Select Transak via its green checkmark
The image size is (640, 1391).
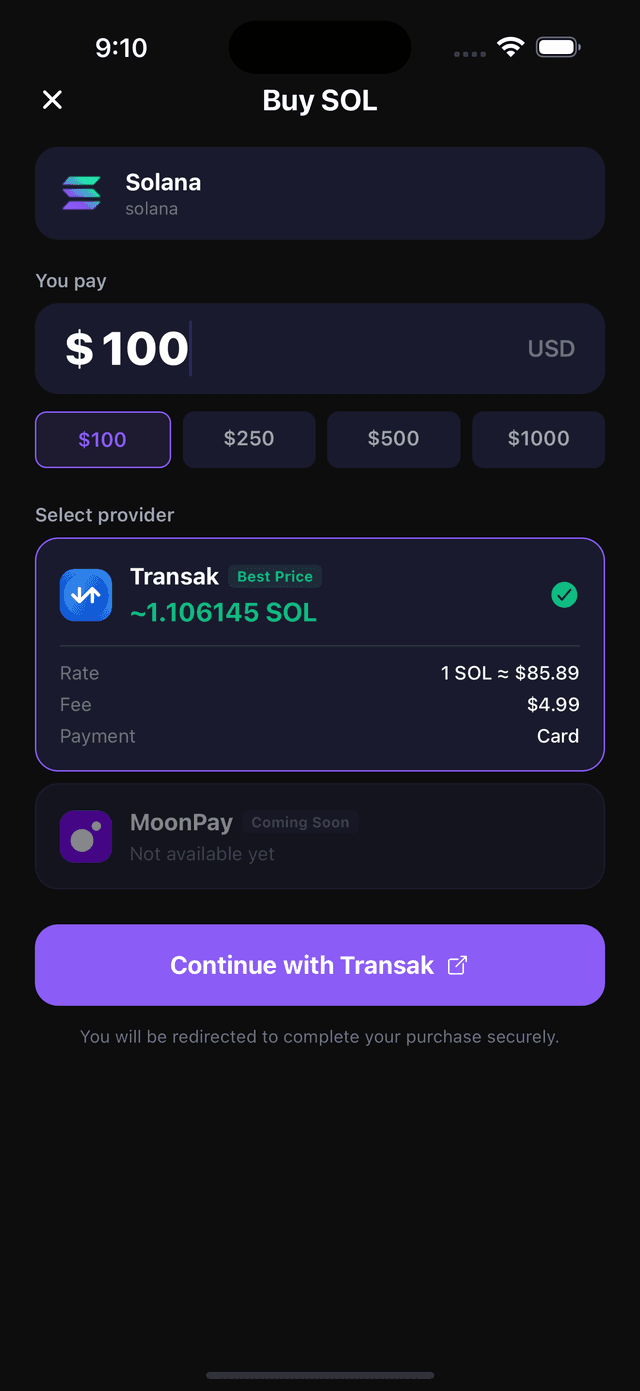[564, 595]
